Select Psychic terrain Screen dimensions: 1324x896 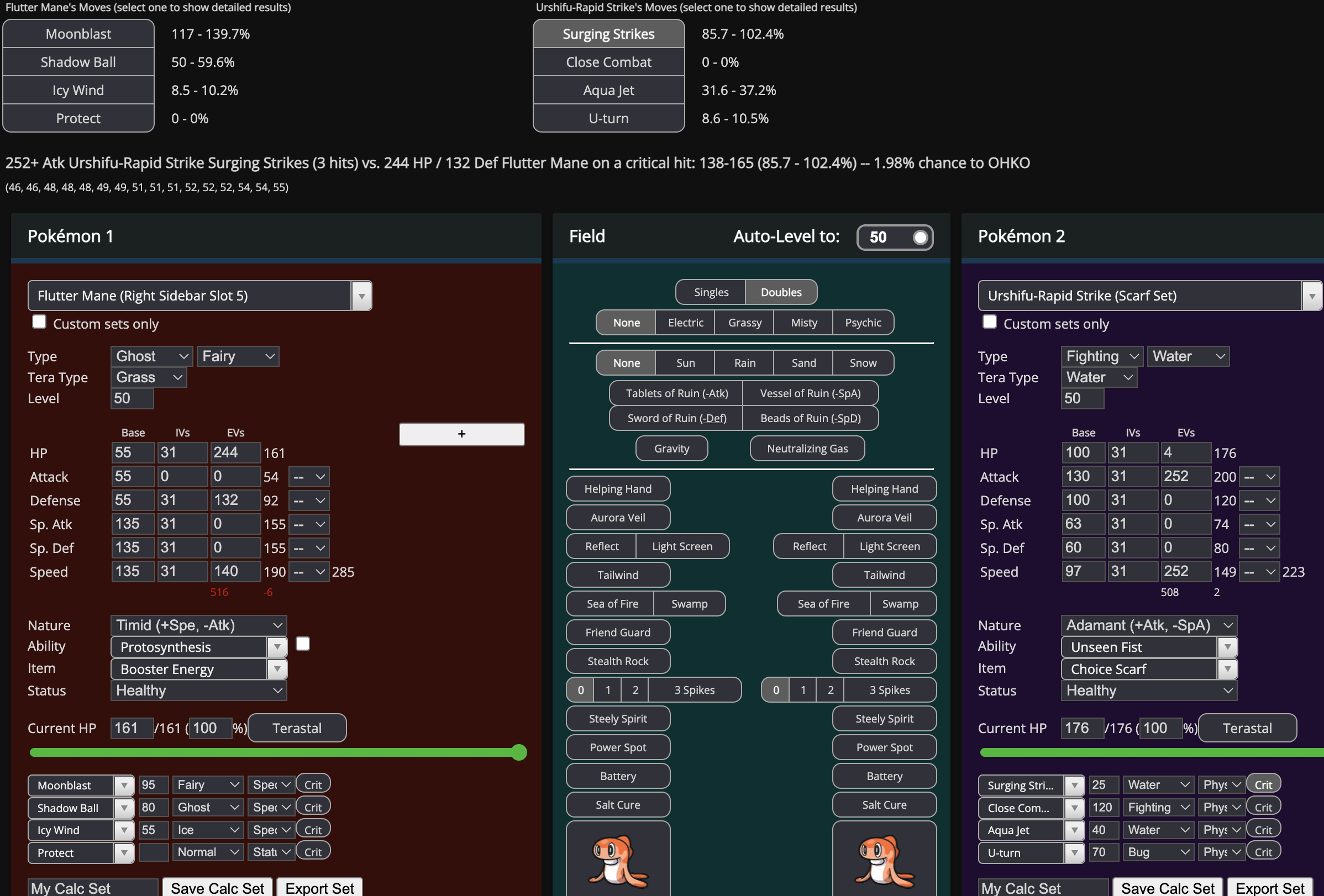click(x=863, y=323)
